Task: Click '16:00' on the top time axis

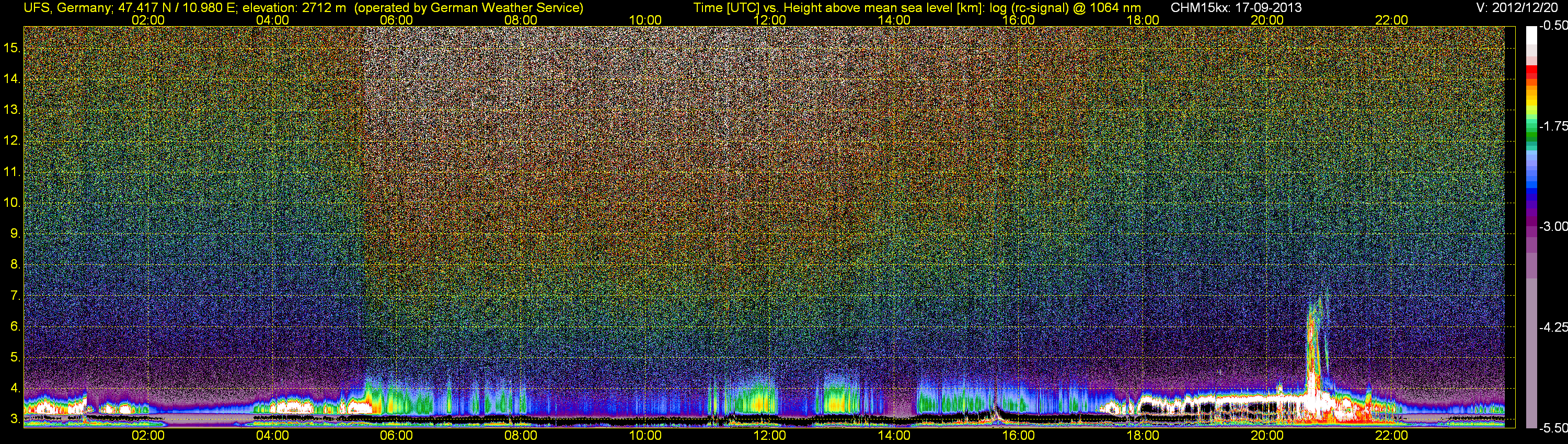Action: 1018,20
